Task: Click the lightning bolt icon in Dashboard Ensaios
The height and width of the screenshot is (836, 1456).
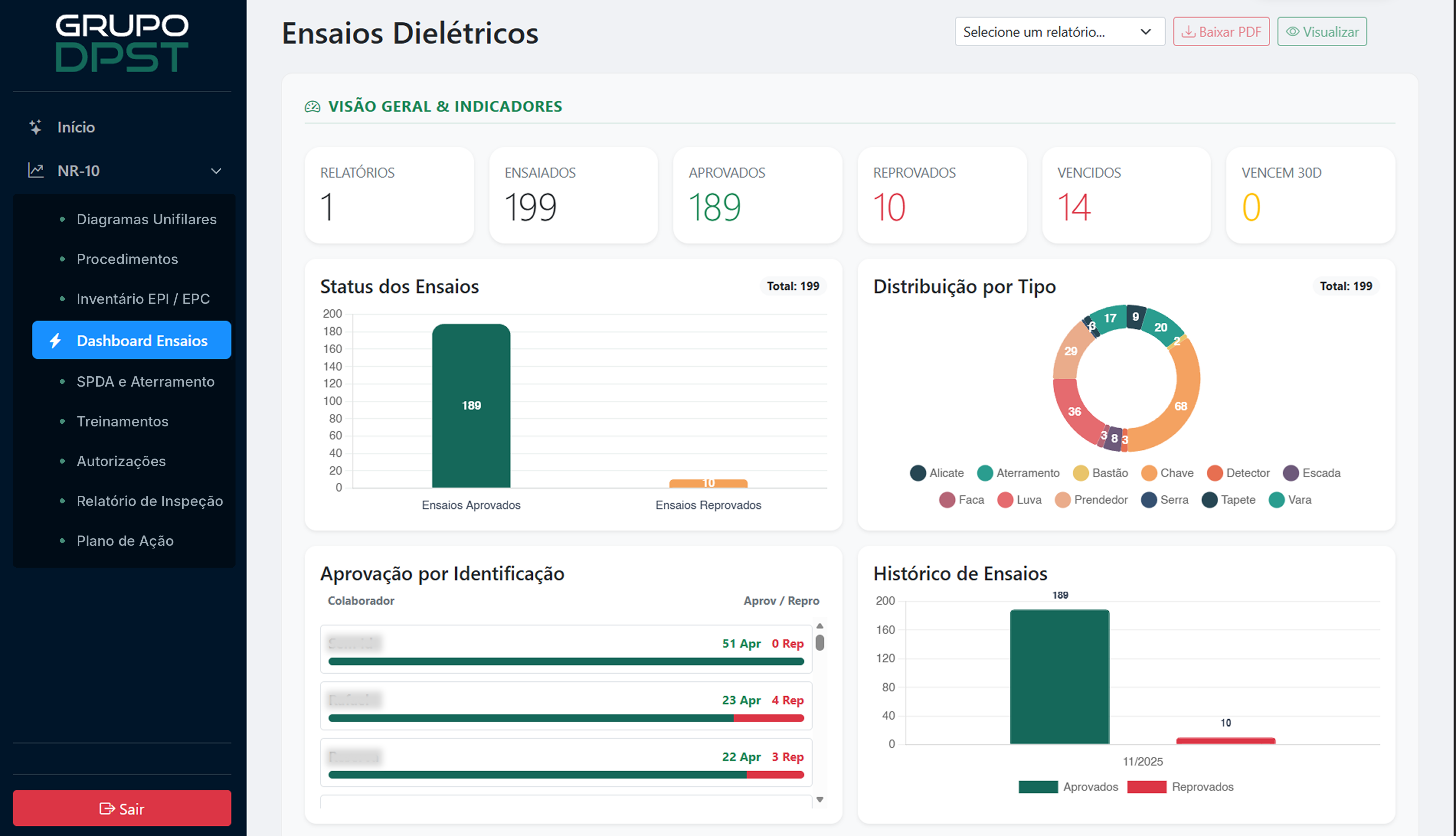Action: point(55,341)
